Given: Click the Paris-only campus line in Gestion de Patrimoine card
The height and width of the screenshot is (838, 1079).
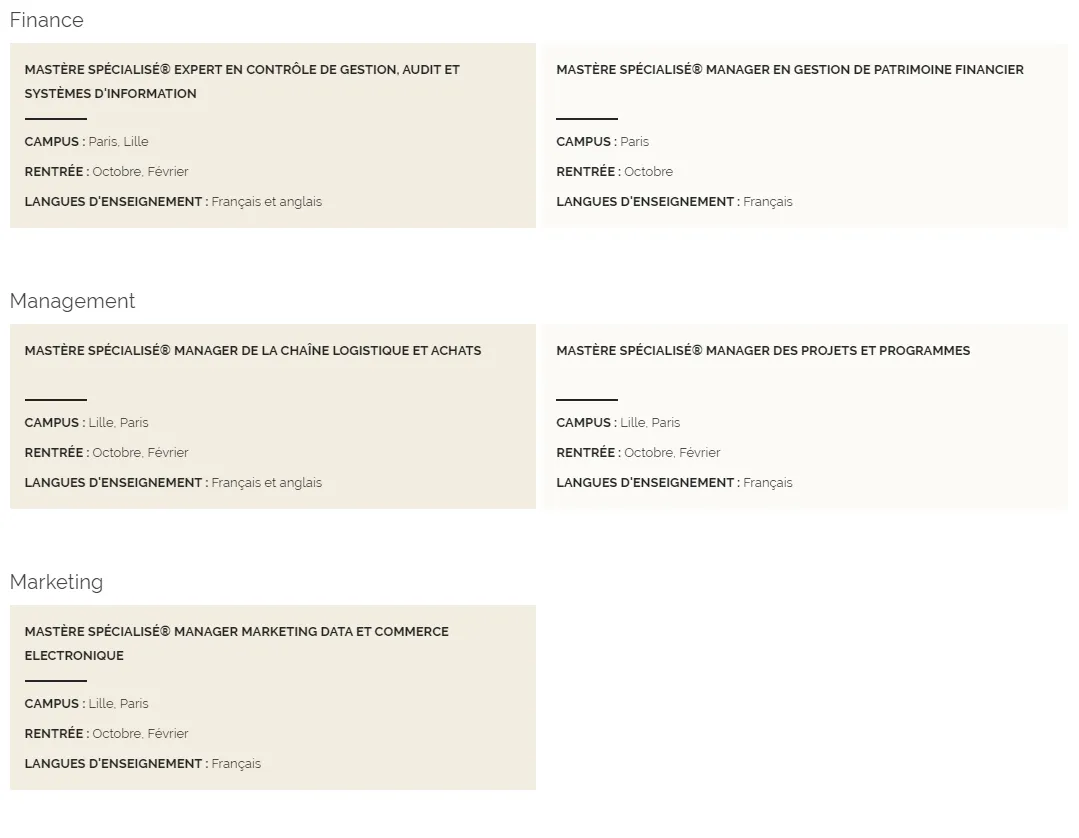Looking at the screenshot, I should pos(602,142).
